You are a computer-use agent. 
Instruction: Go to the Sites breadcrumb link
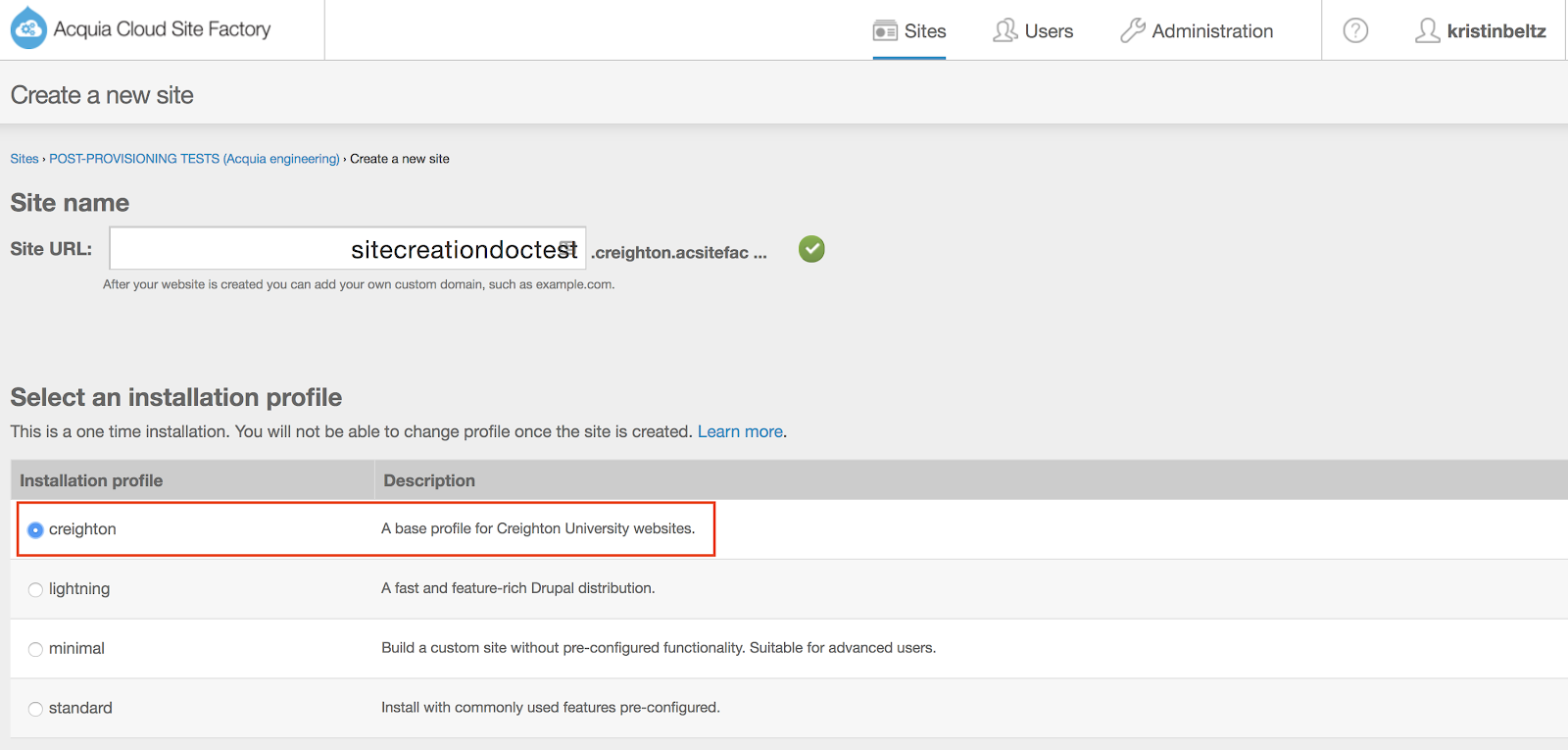click(24, 159)
